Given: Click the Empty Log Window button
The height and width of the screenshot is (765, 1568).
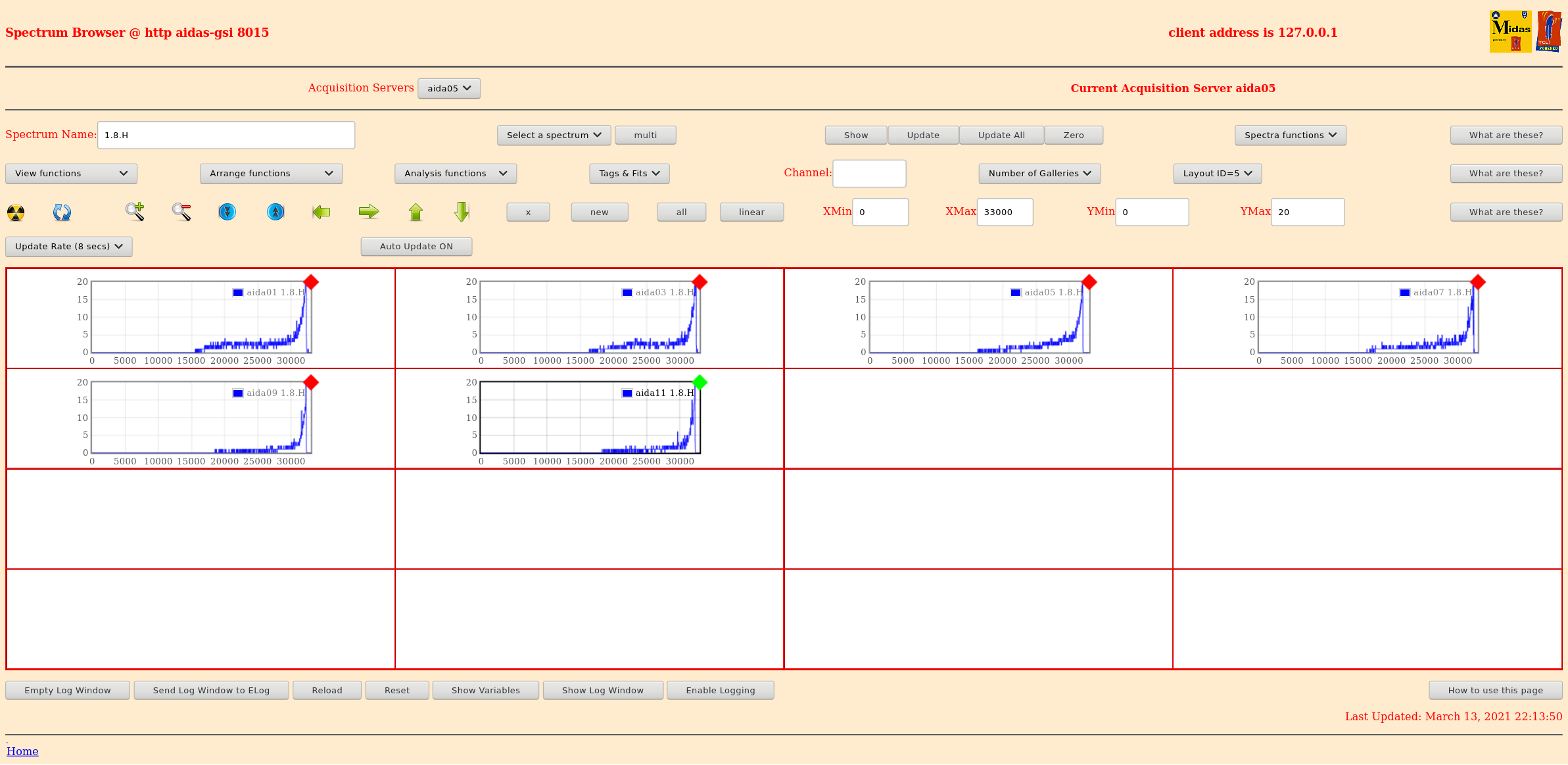Looking at the screenshot, I should click(x=68, y=691).
